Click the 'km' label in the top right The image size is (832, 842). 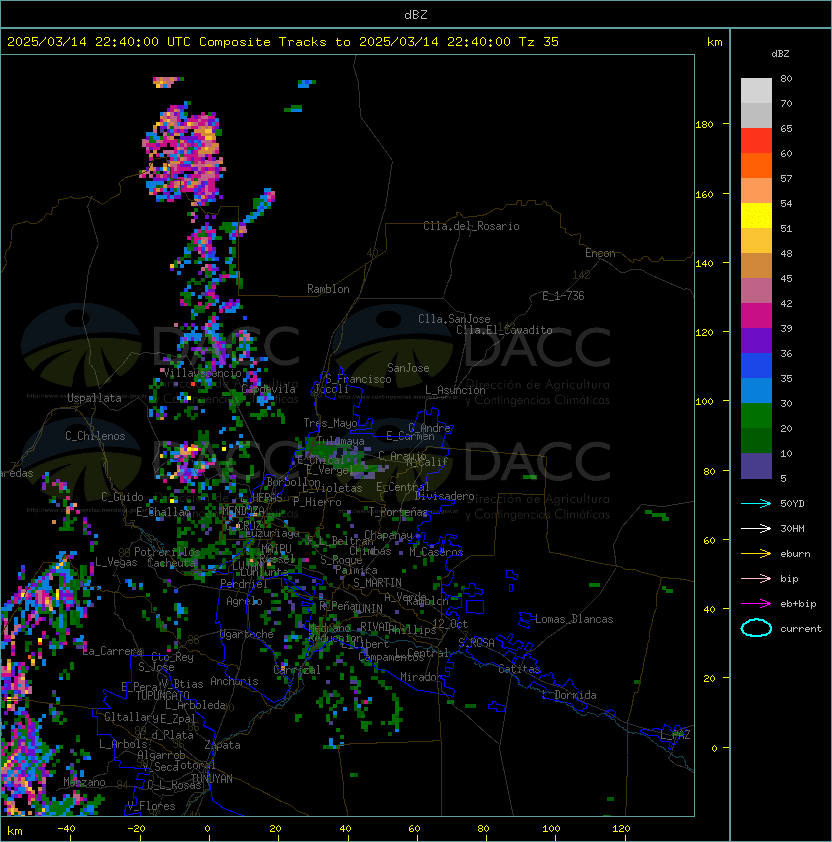click(714, 42)
